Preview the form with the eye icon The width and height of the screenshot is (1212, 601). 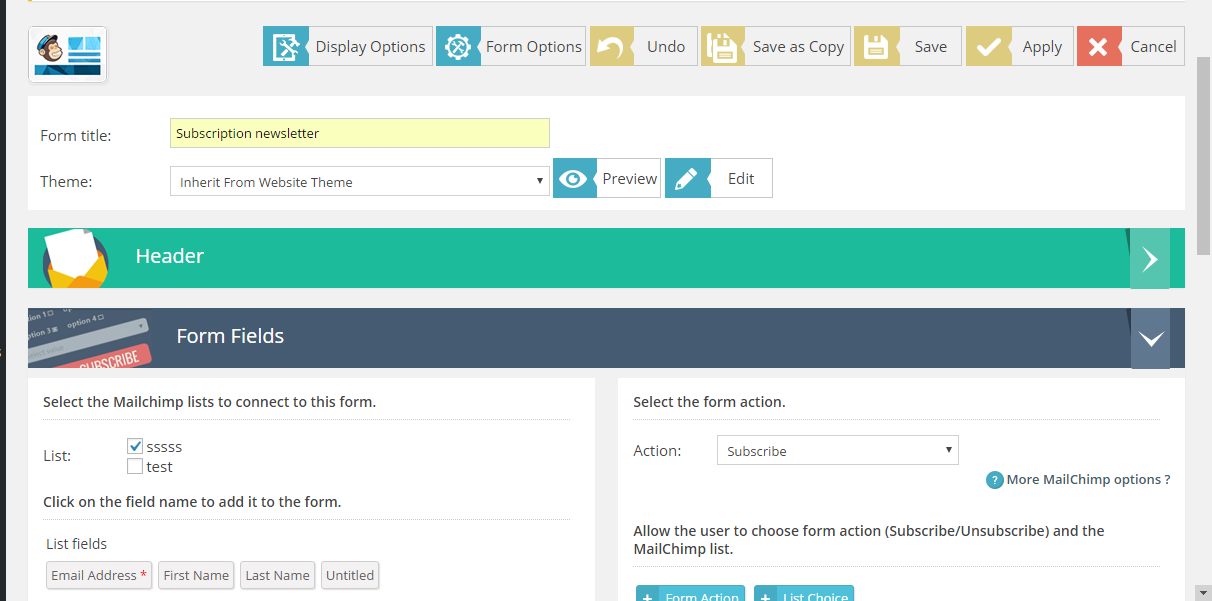[574, 178]
